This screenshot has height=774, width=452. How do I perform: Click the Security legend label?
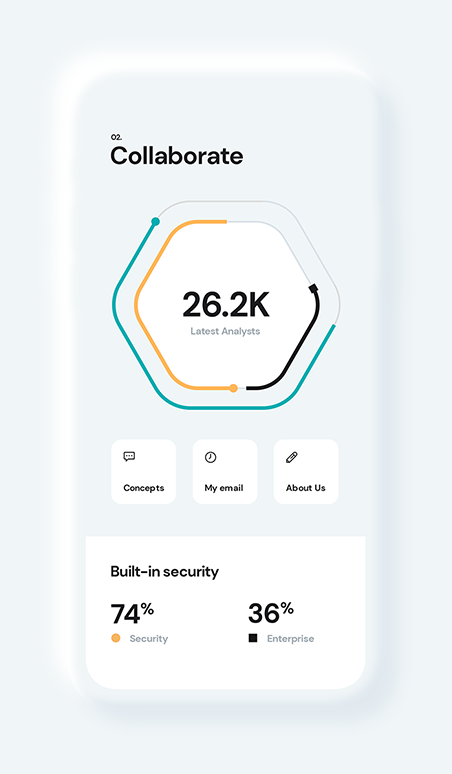tap(149, 639)
